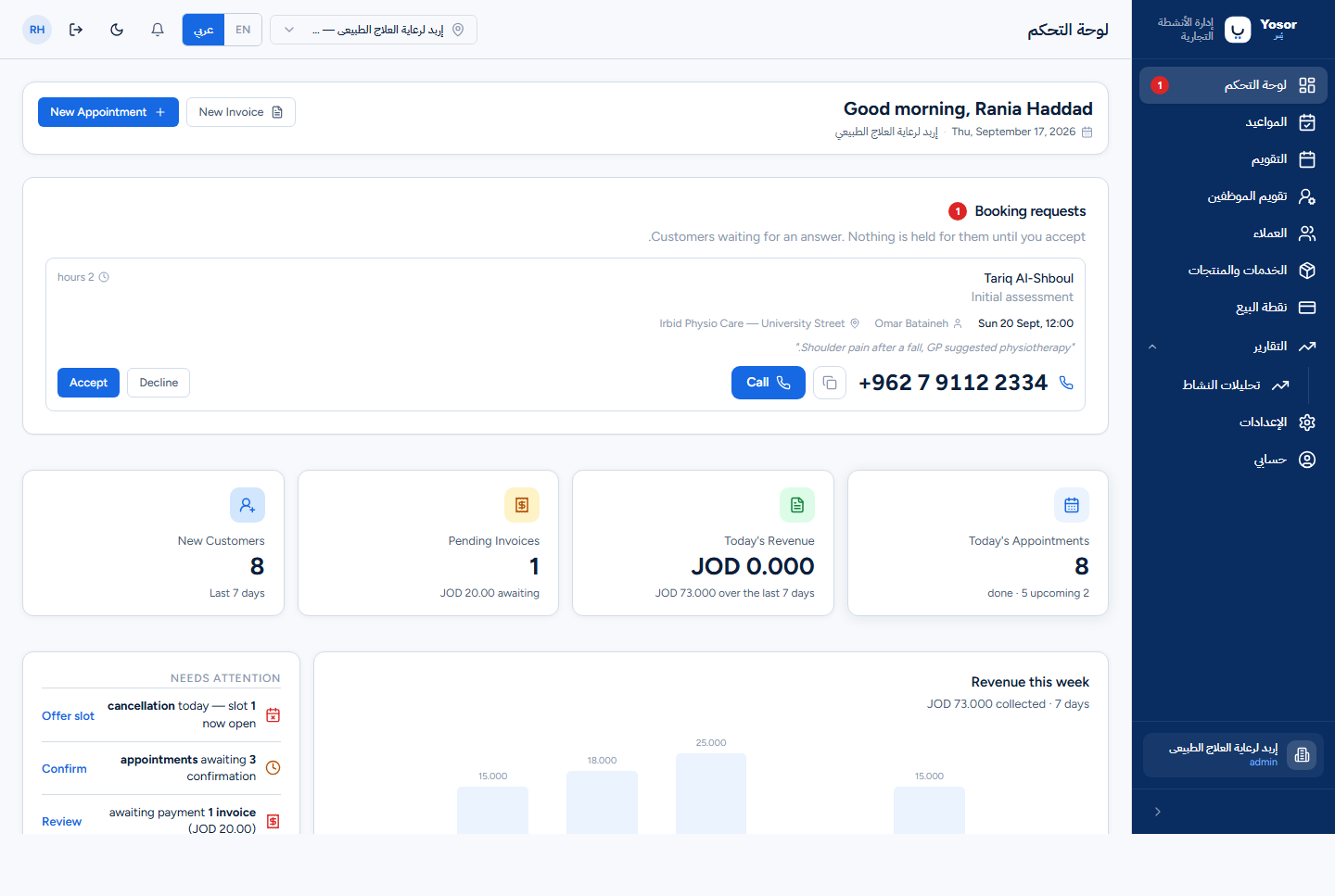Switch language to عربي
Viewport: 1335px width, 896px height.
[x=204, y=30]
